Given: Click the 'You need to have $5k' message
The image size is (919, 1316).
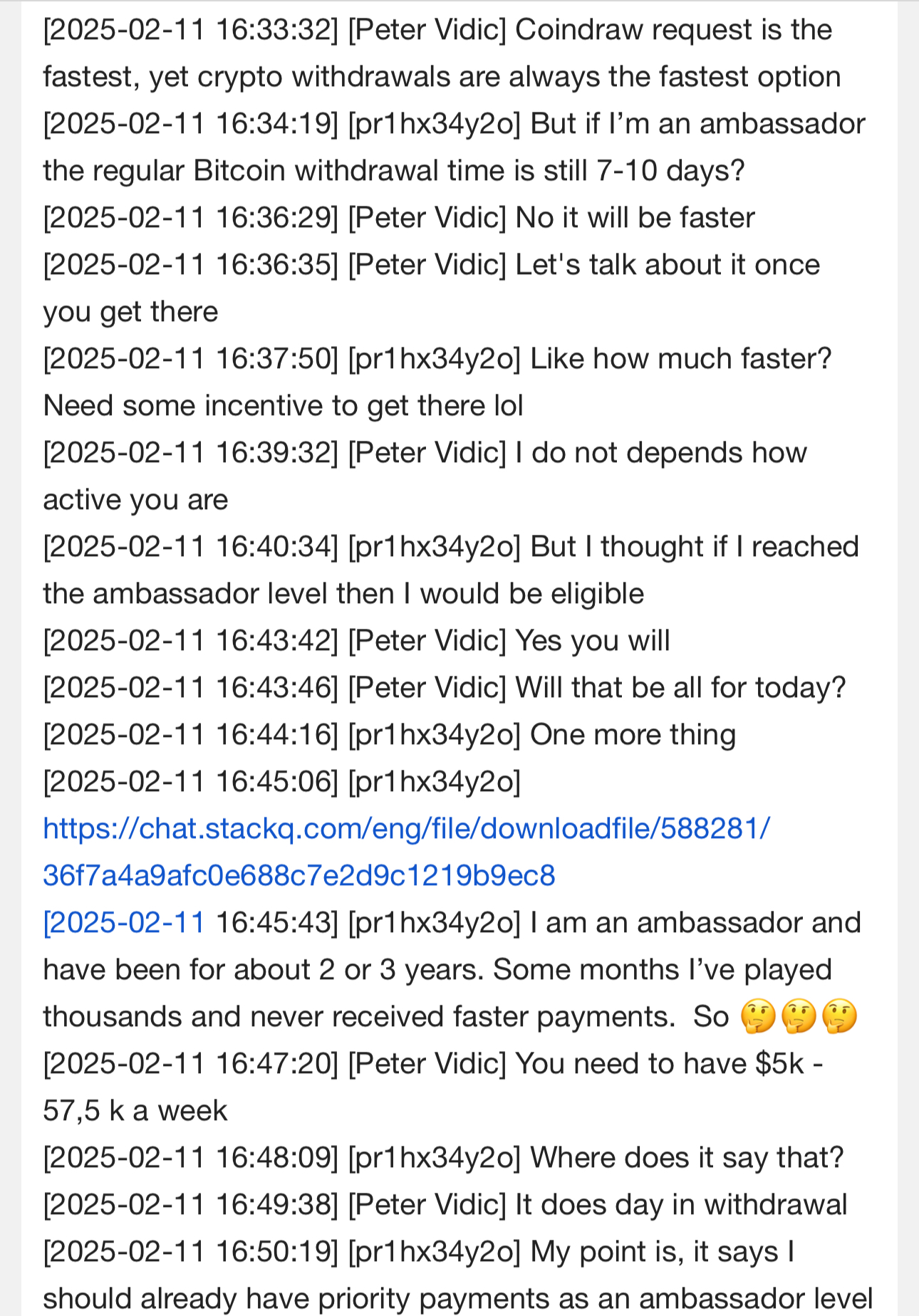Looking at the screenshot, I should 433,1087.
